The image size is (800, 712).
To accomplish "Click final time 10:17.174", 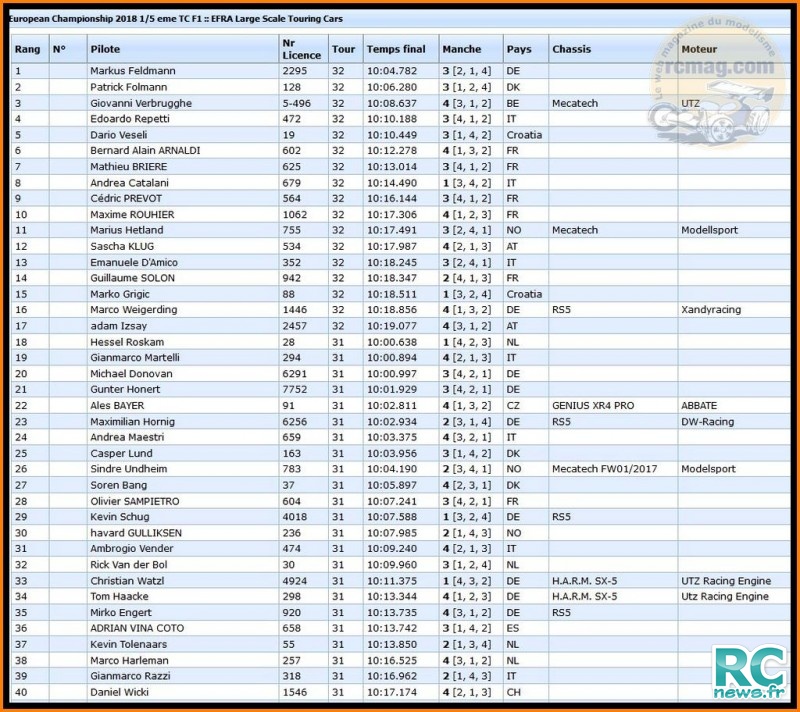I will [392, 692].
